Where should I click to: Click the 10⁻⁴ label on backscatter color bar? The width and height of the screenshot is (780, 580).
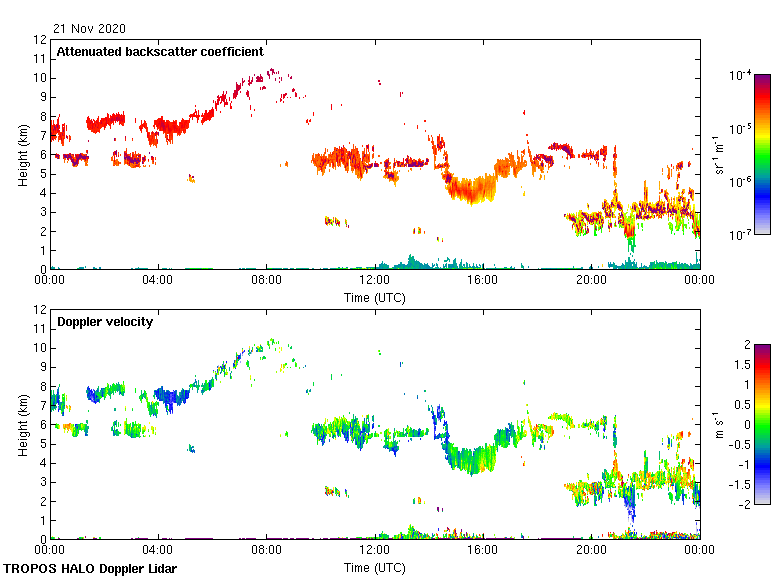(x=741, y=75)
